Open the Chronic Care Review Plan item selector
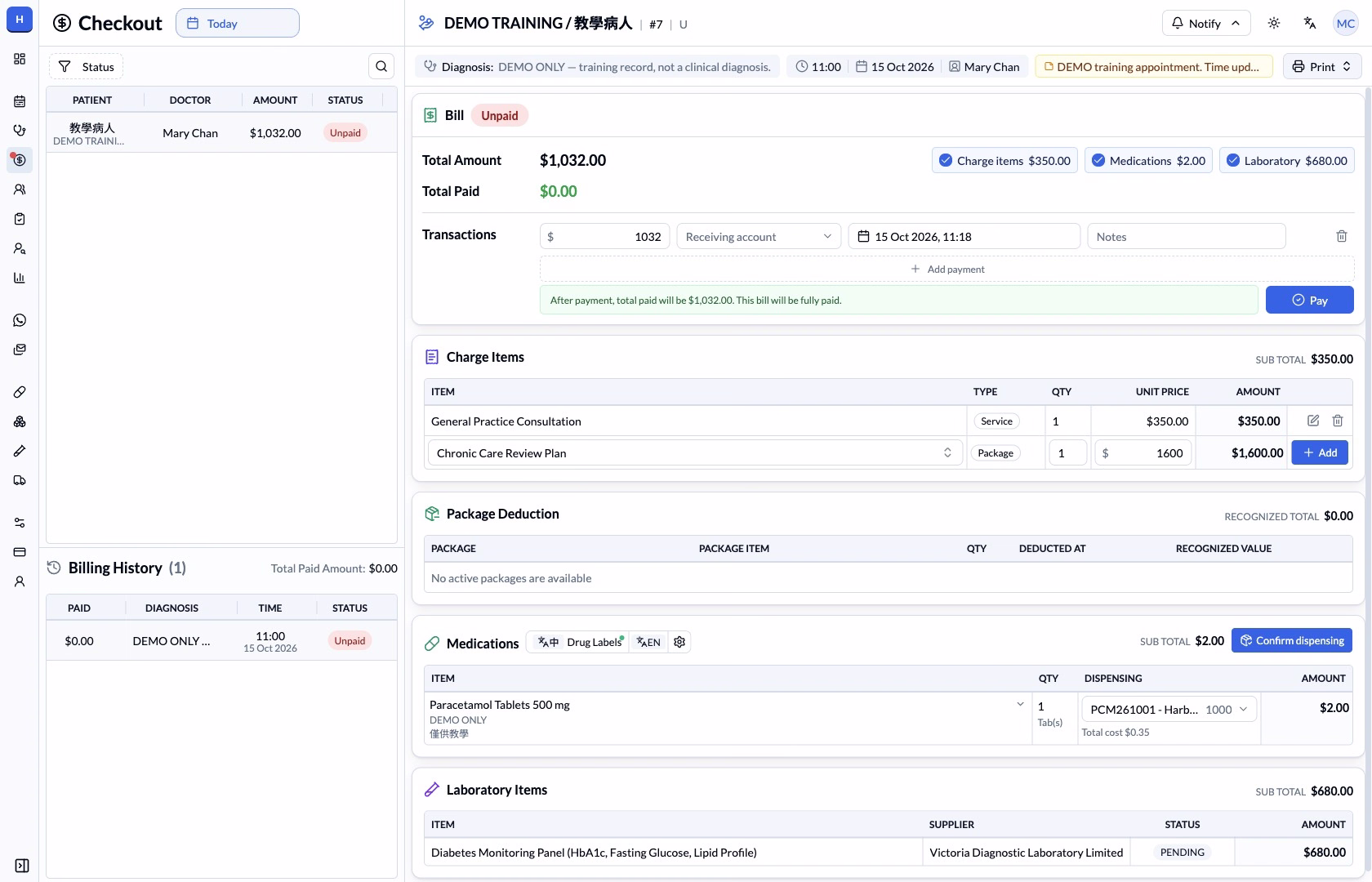 point(695,452)
